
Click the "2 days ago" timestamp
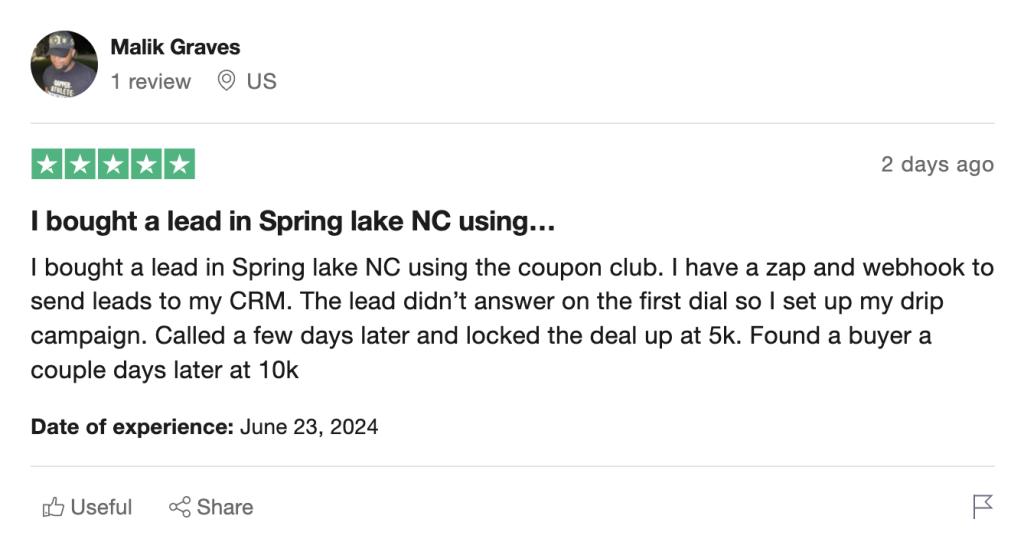coord(937,165)
